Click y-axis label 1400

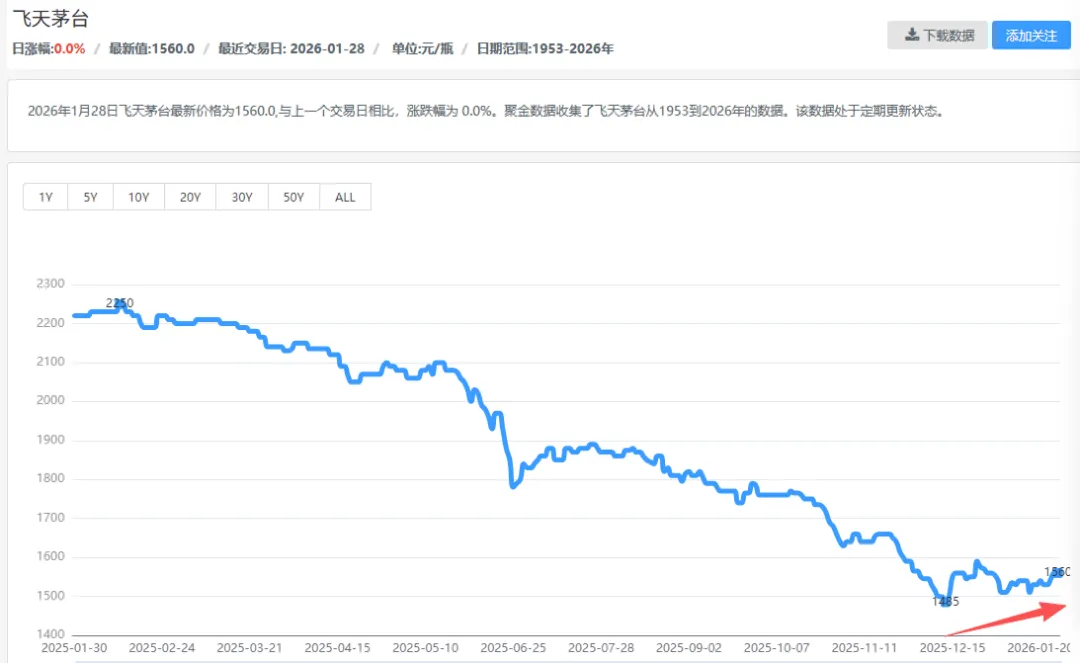point(50,634)
